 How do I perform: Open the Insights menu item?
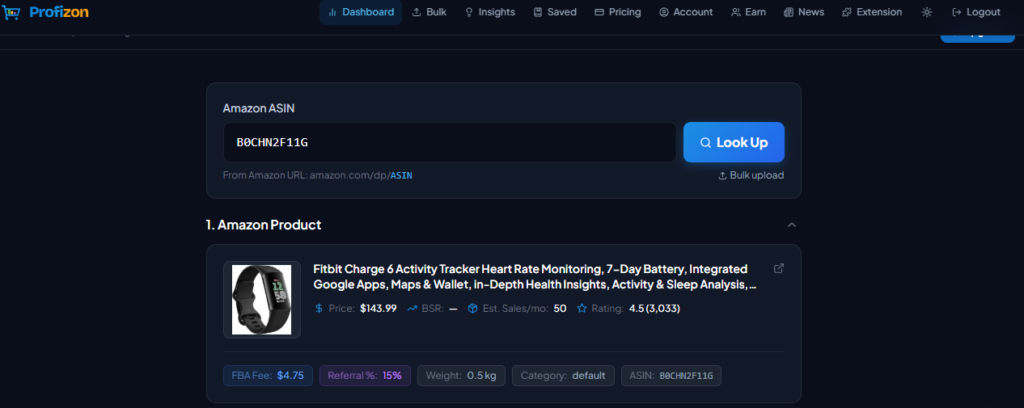490,12
